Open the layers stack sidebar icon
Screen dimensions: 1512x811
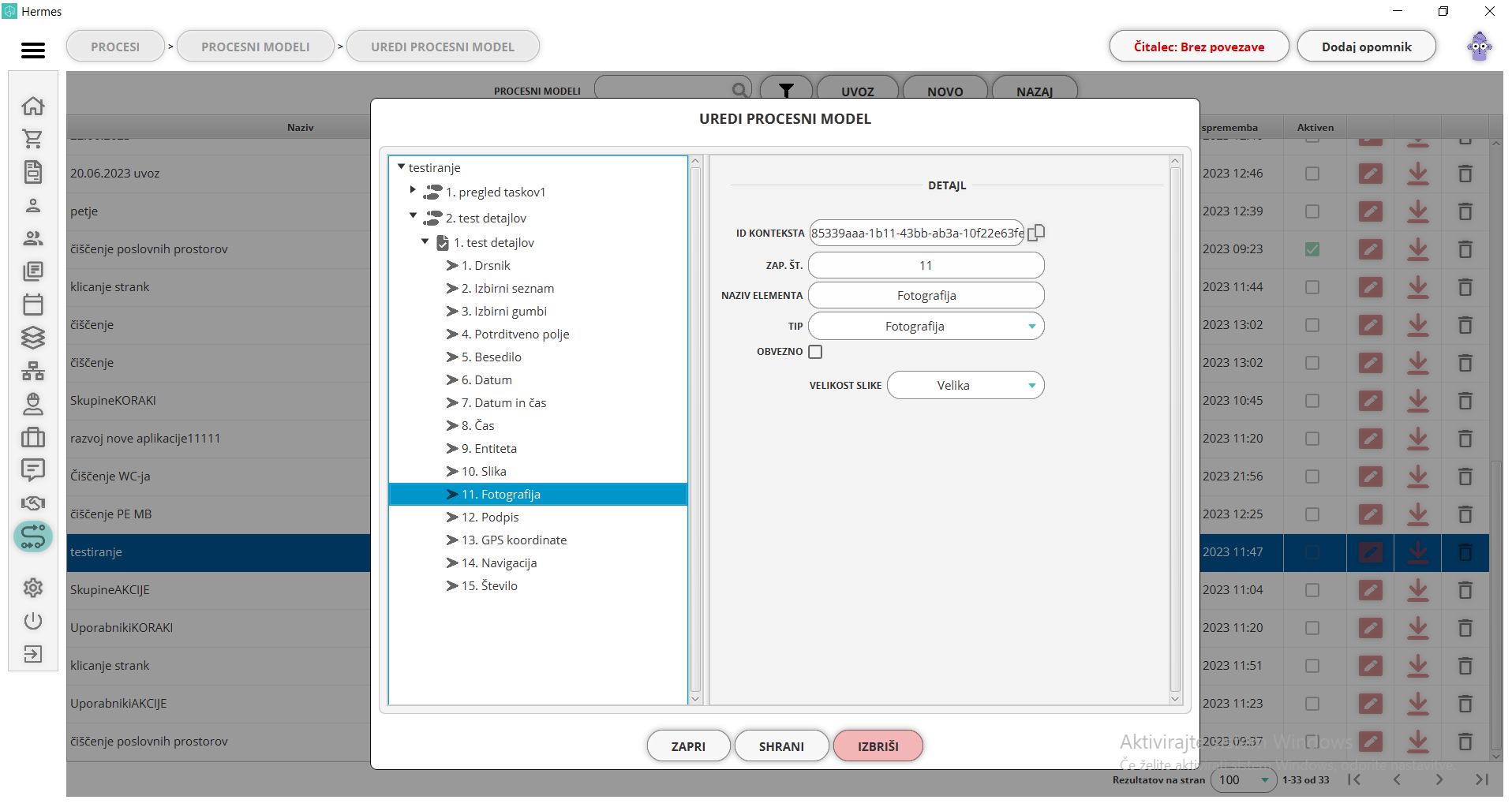[x=33, y=338]
